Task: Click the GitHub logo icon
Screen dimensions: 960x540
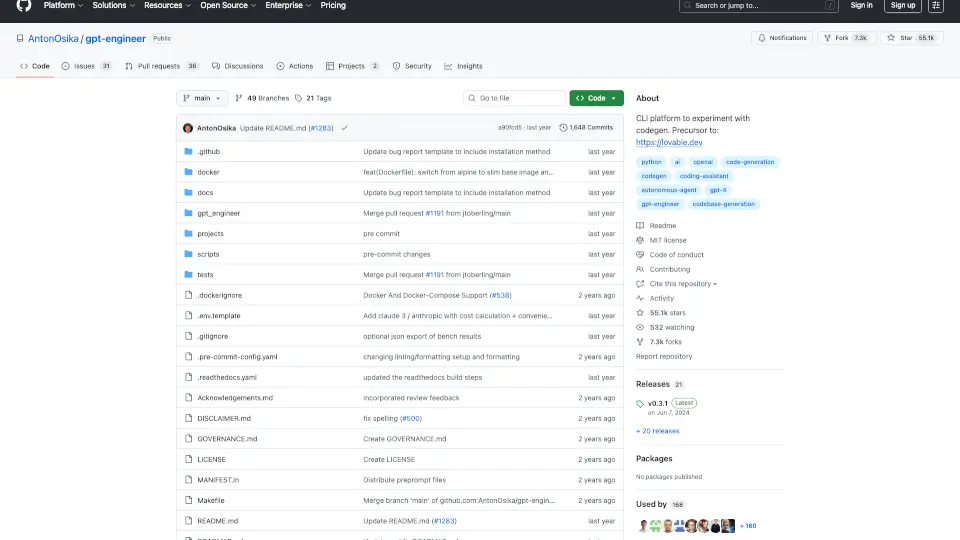Action: (x=24, y=5)
